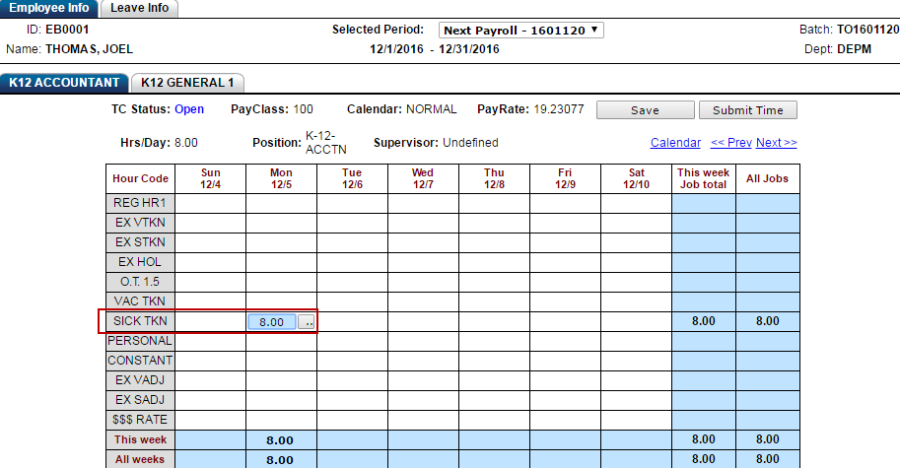900x468 pixels.
Task: Click the $$$ RATE hour code label
Action: pos(140,420)
